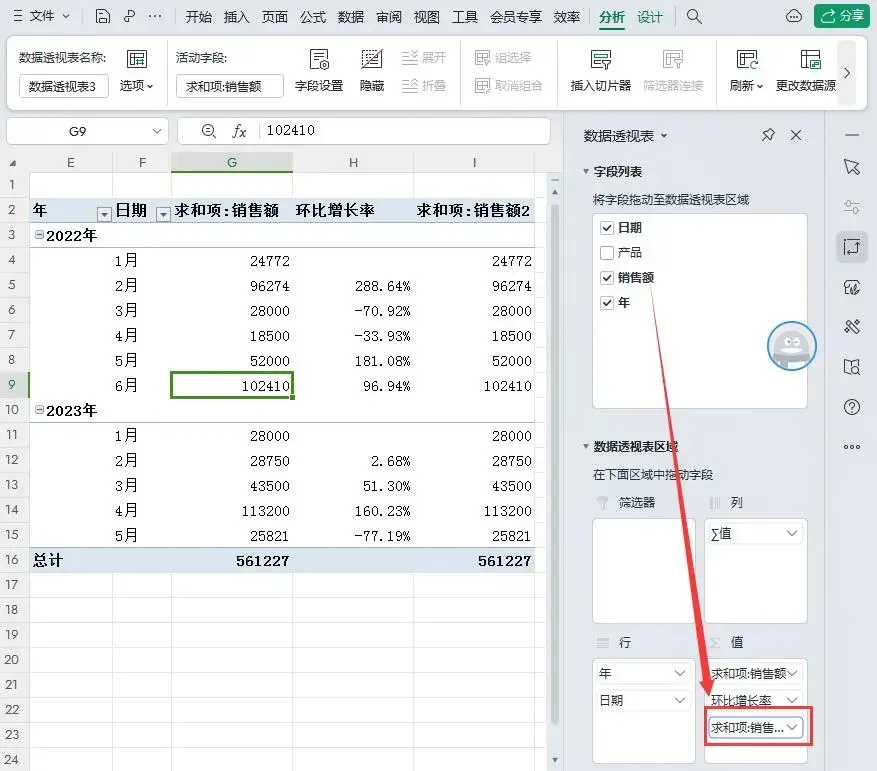
Task: Click the 插入切片器 insert slicer icon
Action: click(601, 60)
